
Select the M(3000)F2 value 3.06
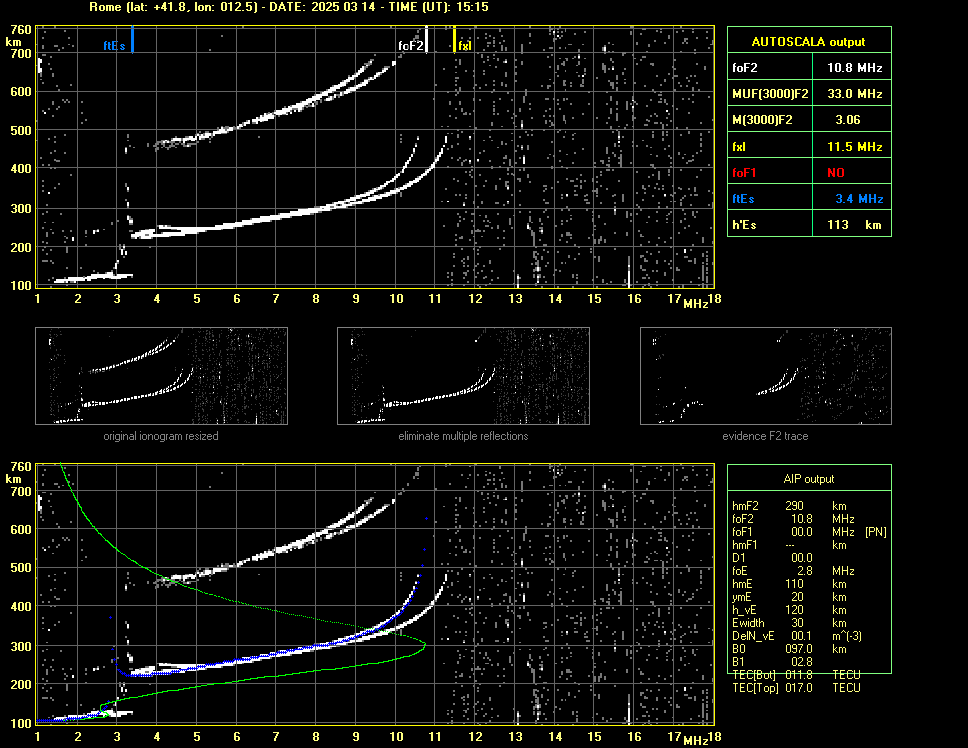848,120
